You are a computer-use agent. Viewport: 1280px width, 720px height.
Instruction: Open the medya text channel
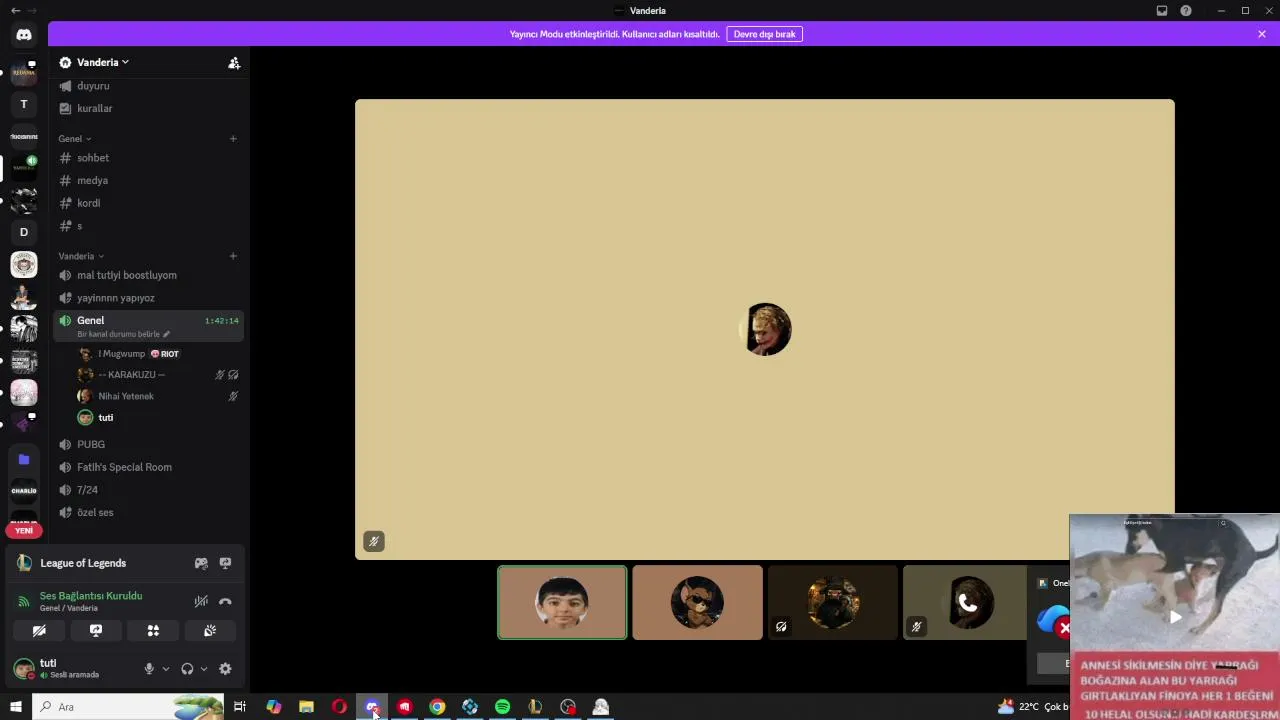(148, 180)
